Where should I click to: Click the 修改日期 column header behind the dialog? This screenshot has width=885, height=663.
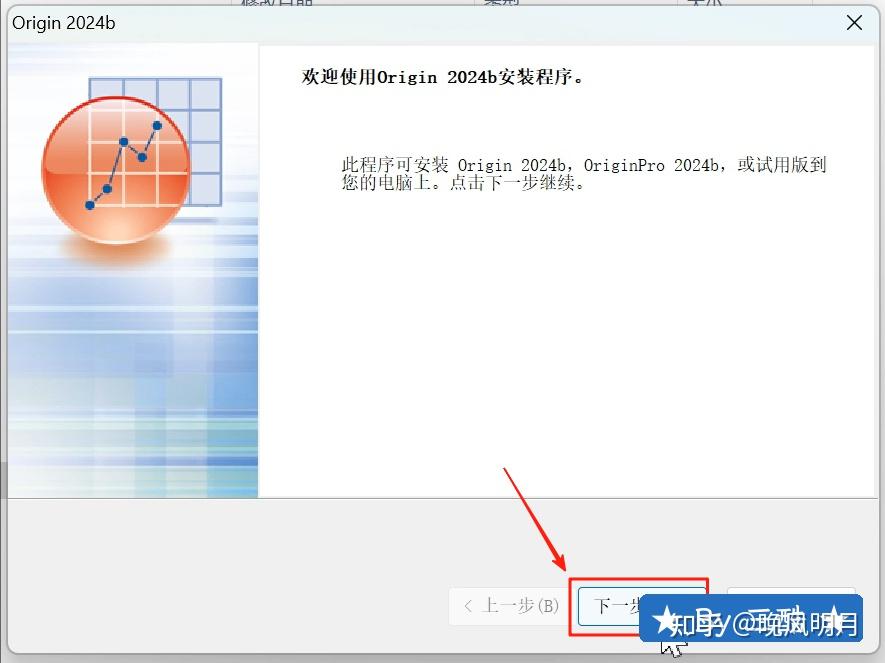272,4
